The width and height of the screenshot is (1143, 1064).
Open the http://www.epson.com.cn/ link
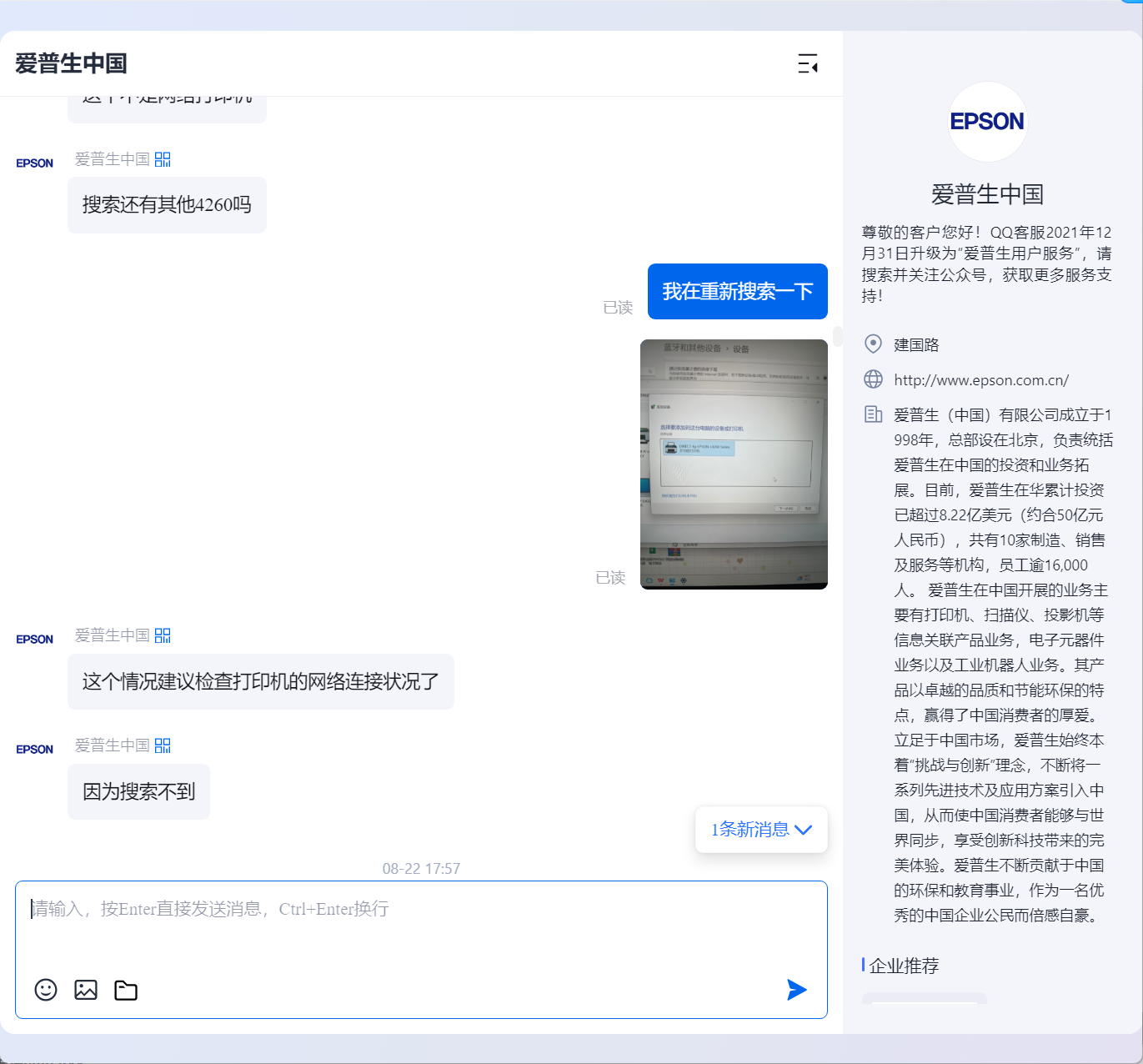981,380
